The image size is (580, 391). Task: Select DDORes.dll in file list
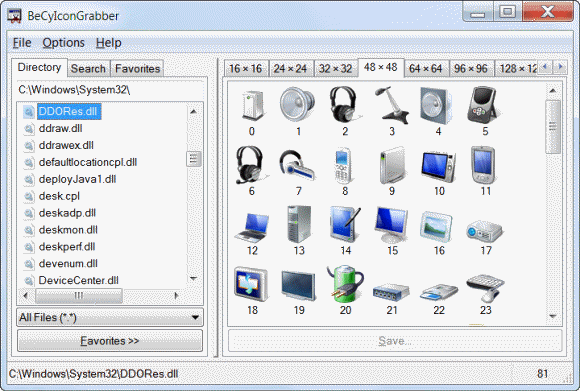click(69, 111)
